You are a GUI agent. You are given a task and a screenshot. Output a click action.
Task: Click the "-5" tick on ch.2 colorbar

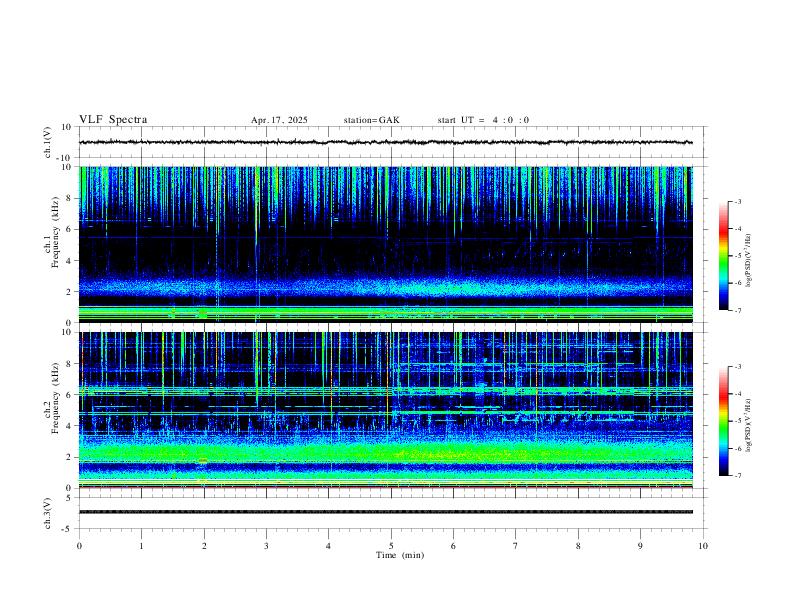click(738, 421)
